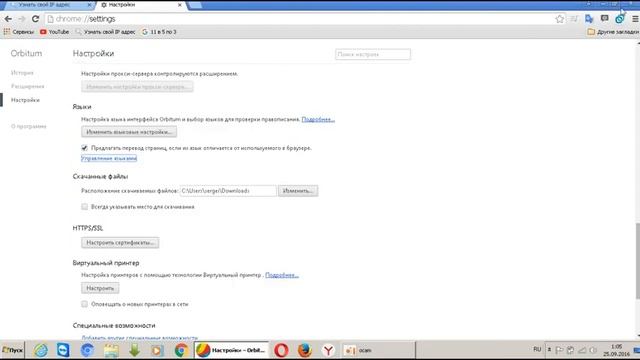This screenshot has width=640, height=360.
Task: Open the file explorer folder taskbar icon
Action: tap(111, 350)
